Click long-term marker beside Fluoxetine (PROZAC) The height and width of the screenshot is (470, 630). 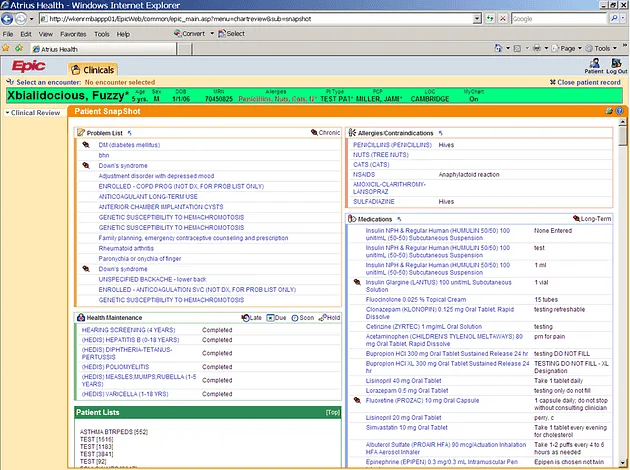coord(357,400)
